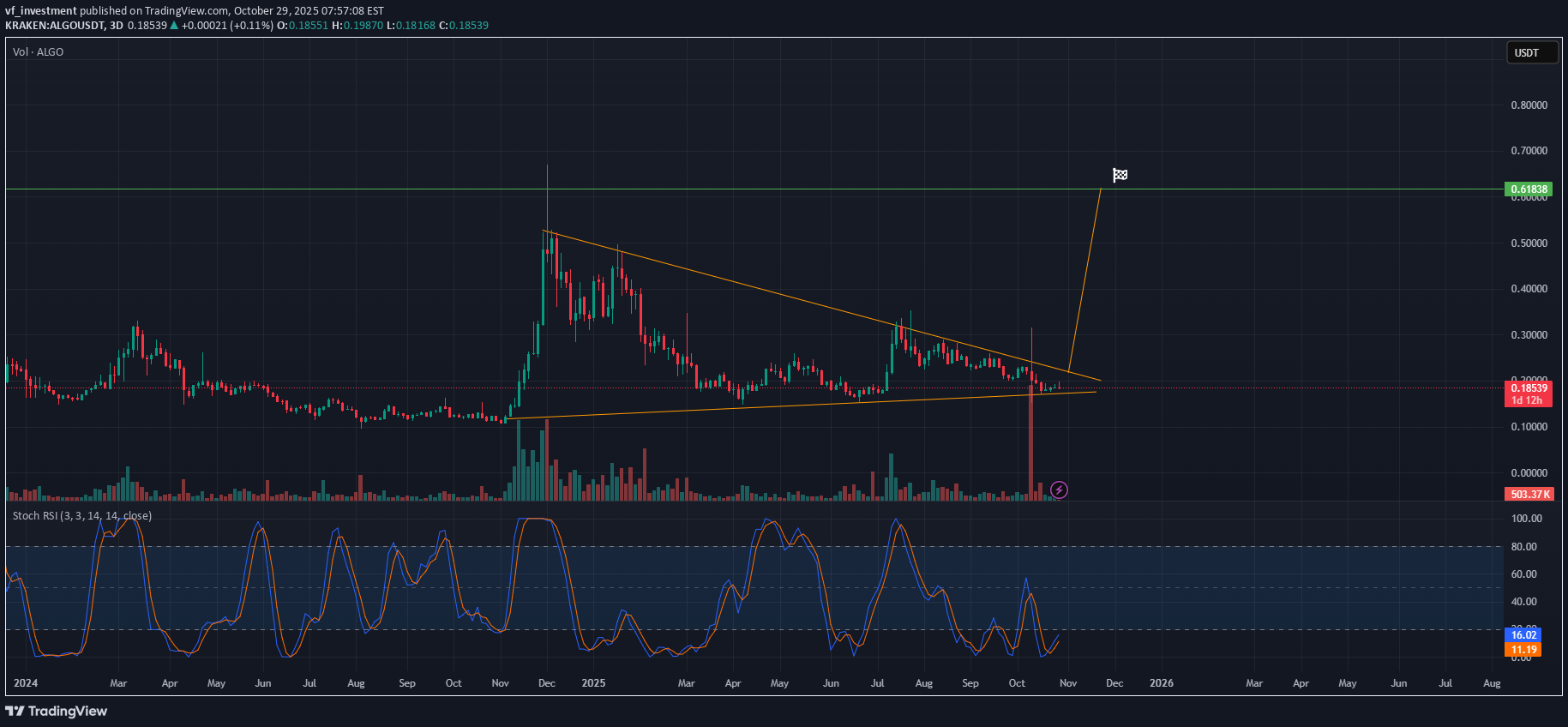Click the 0.10000 price axis label
The width and height of the screenshot is (1568, 727).
[x=1529, y=427]
